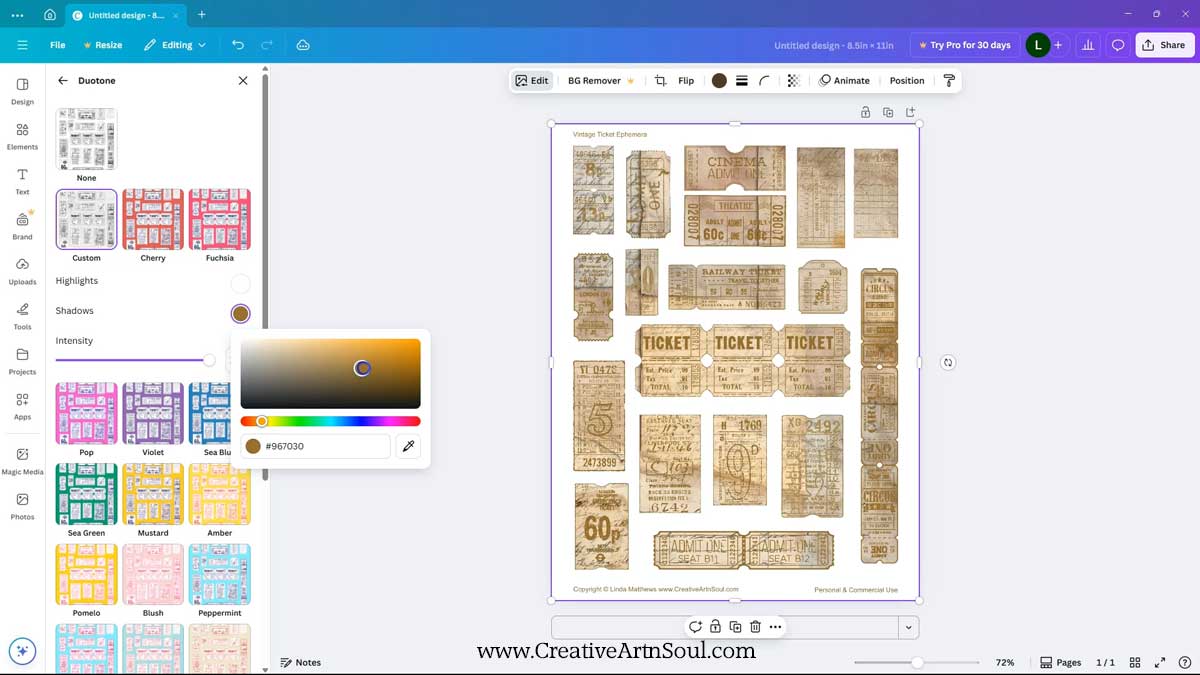Click the copy style paint roller icon
Image resolution: width=1200 pixels, height=675 pixels.
coord(949,80)
